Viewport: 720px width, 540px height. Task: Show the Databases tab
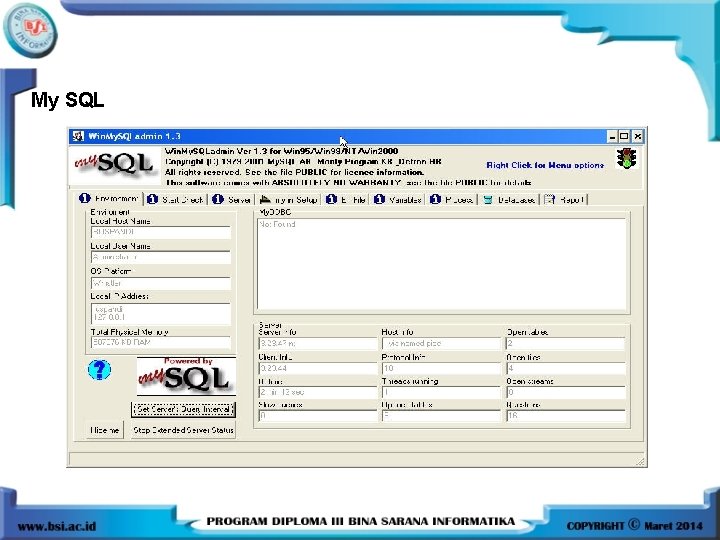tap(509, 199)
